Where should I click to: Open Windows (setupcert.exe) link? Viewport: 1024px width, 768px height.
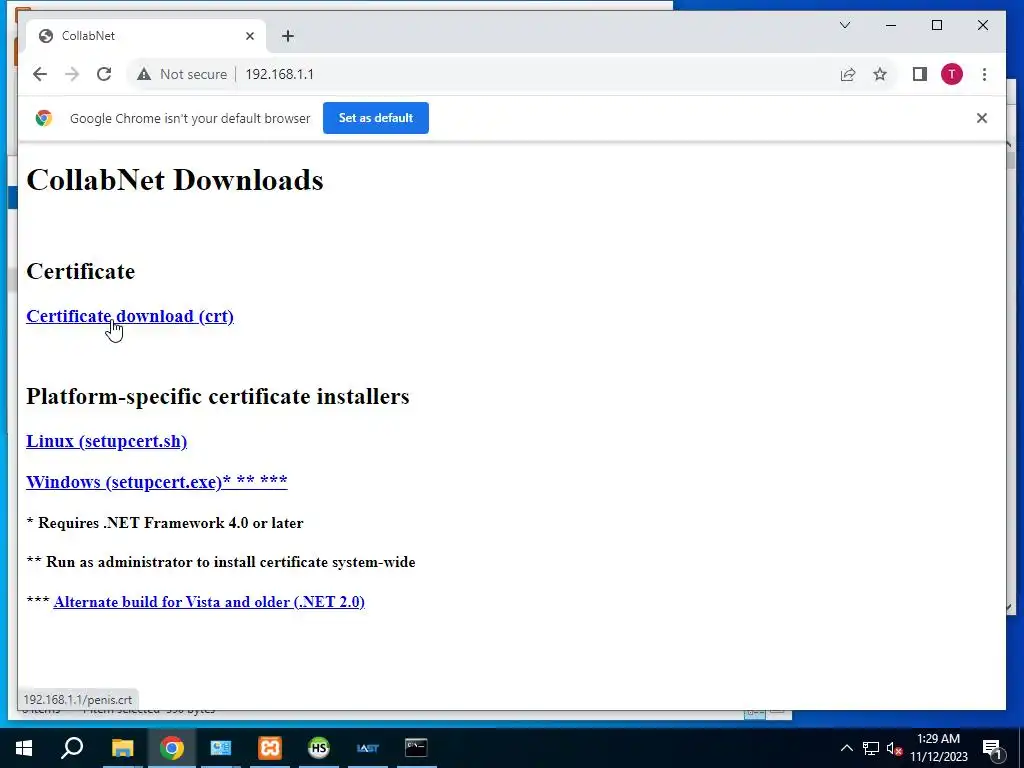157,481
